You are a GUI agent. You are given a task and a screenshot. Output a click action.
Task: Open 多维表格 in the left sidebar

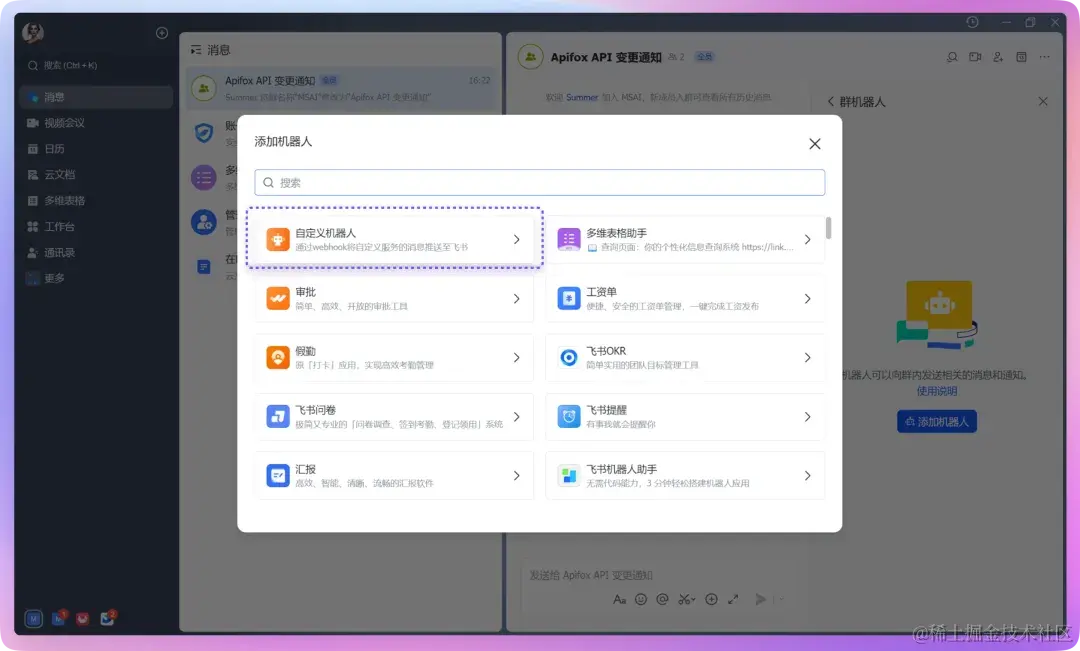click(96, 200)
